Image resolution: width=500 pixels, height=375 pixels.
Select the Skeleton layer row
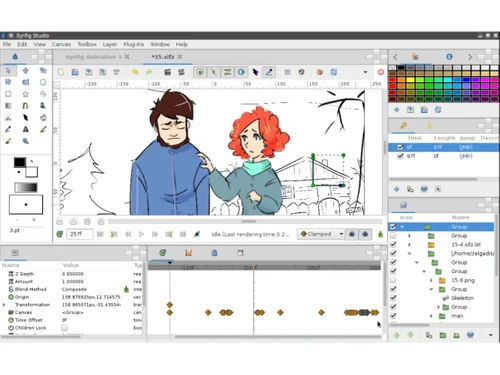442,298
